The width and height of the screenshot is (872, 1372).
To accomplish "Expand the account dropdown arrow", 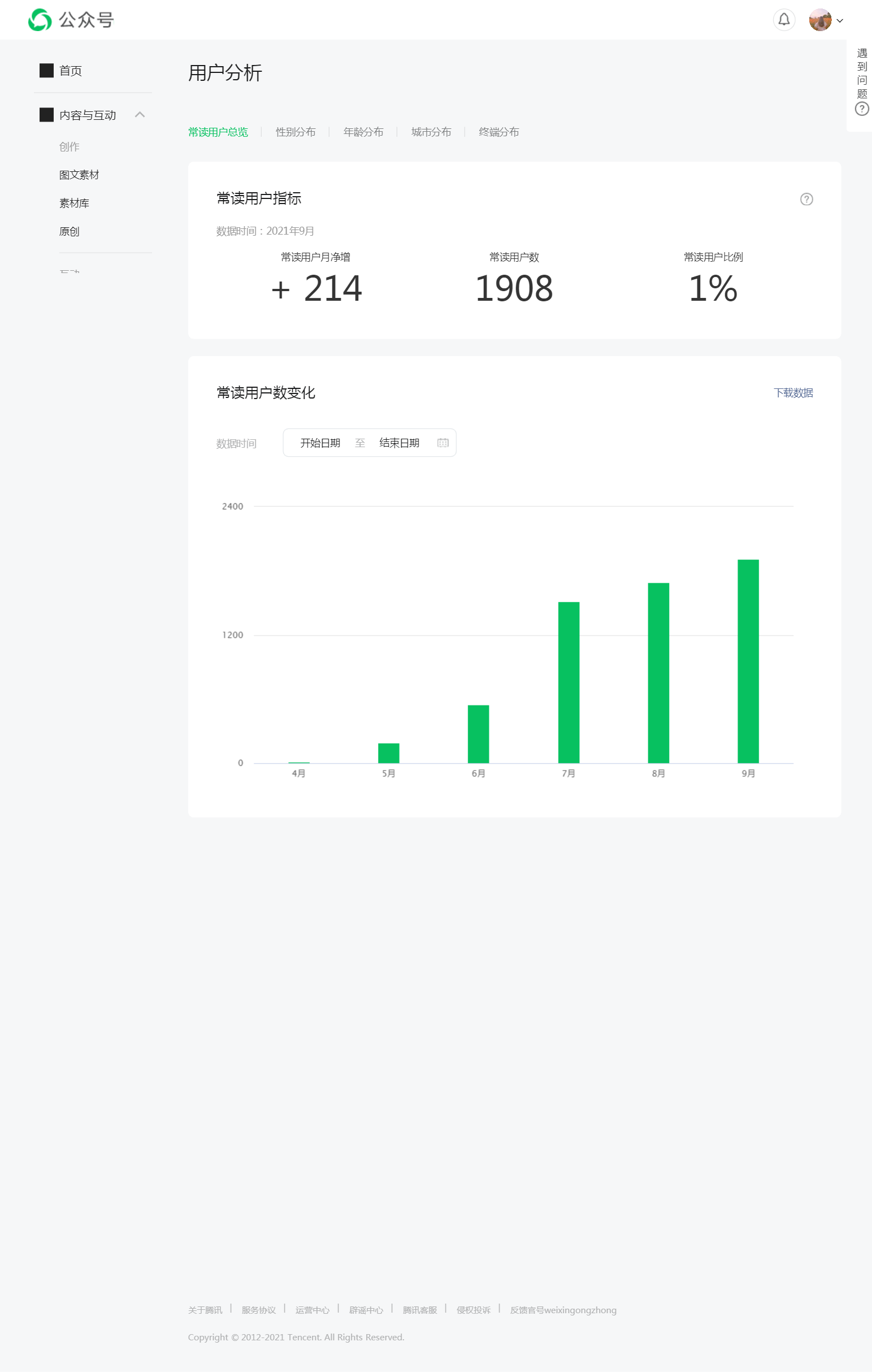I will point(840,20).
